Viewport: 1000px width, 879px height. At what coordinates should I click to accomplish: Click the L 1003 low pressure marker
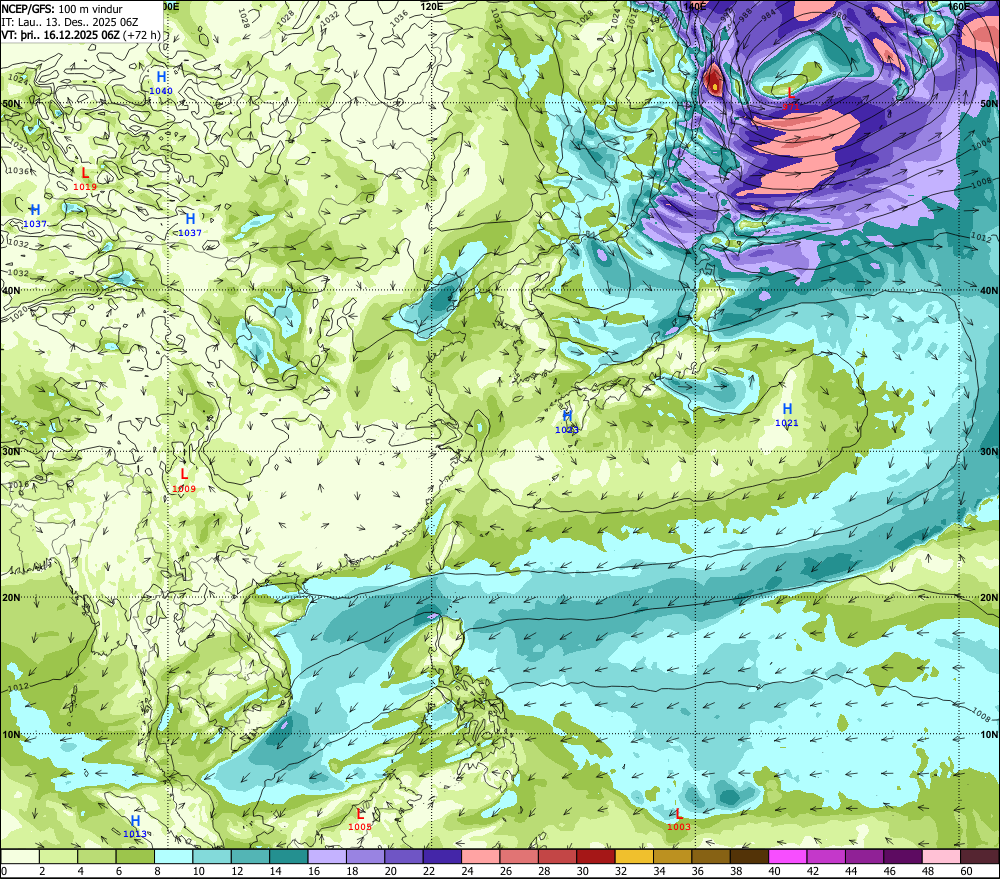679,820
